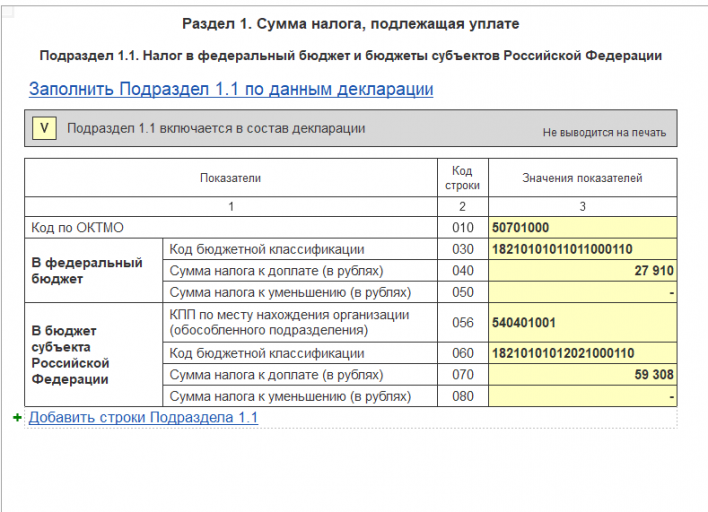Click В бюджет субъекта Российской Федерации cell
The height and width of the screenshot is (512, 708).
tap(93, 355)
